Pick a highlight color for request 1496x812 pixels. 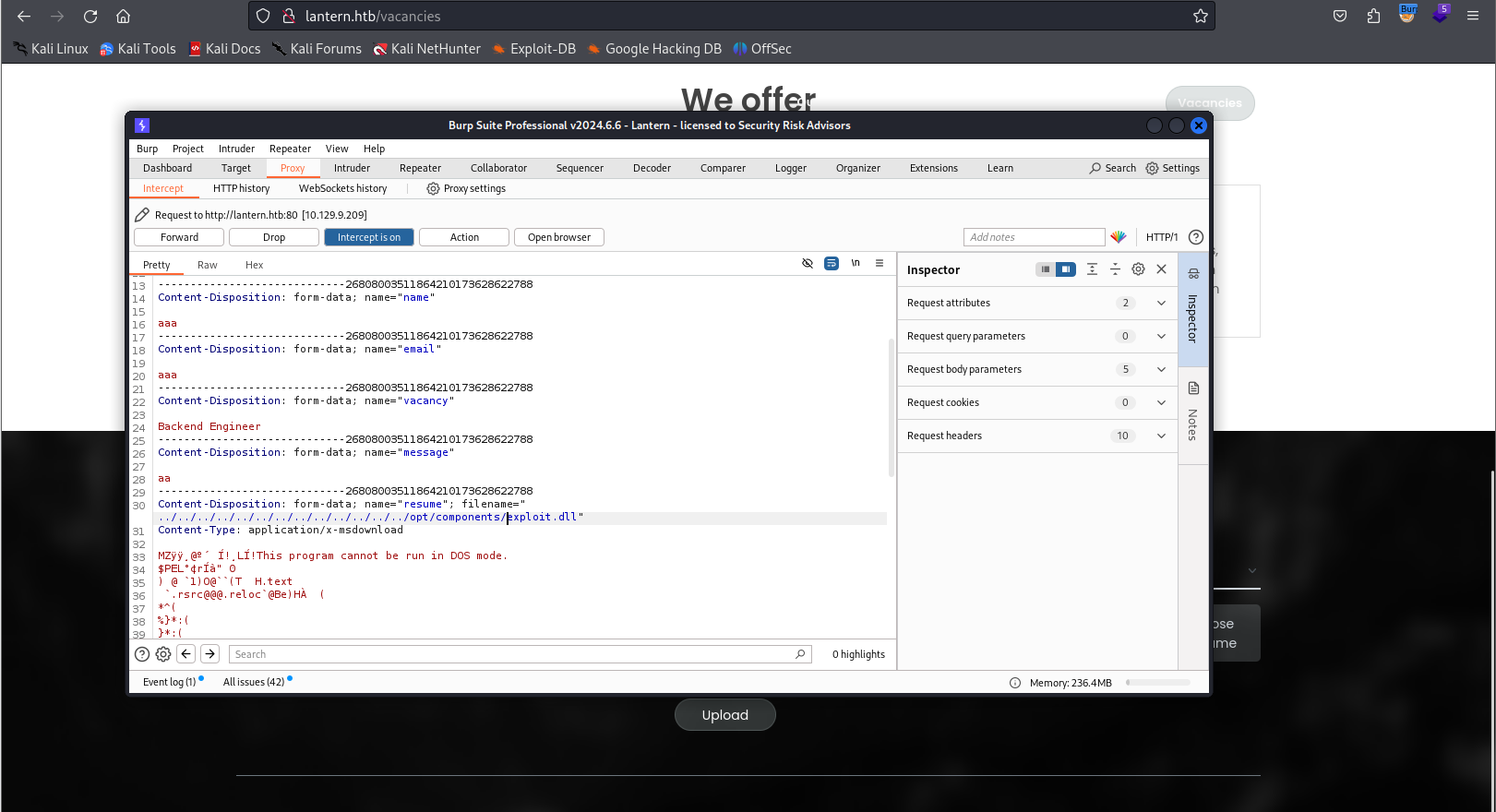pos(1119,237)
